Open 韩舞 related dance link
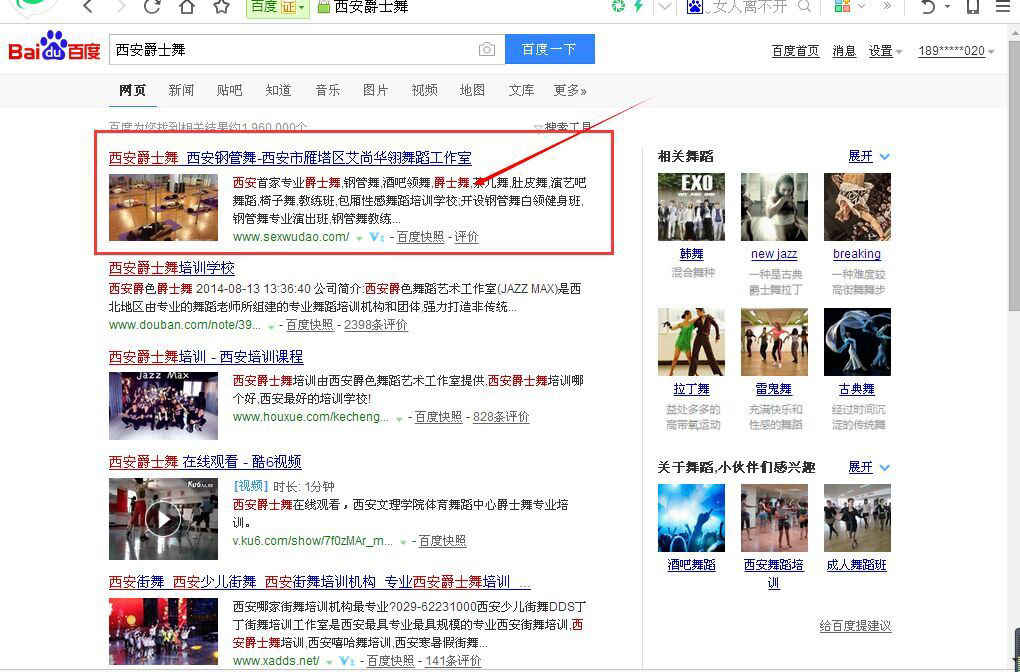 pyautogui.click(x=691, y=254)
